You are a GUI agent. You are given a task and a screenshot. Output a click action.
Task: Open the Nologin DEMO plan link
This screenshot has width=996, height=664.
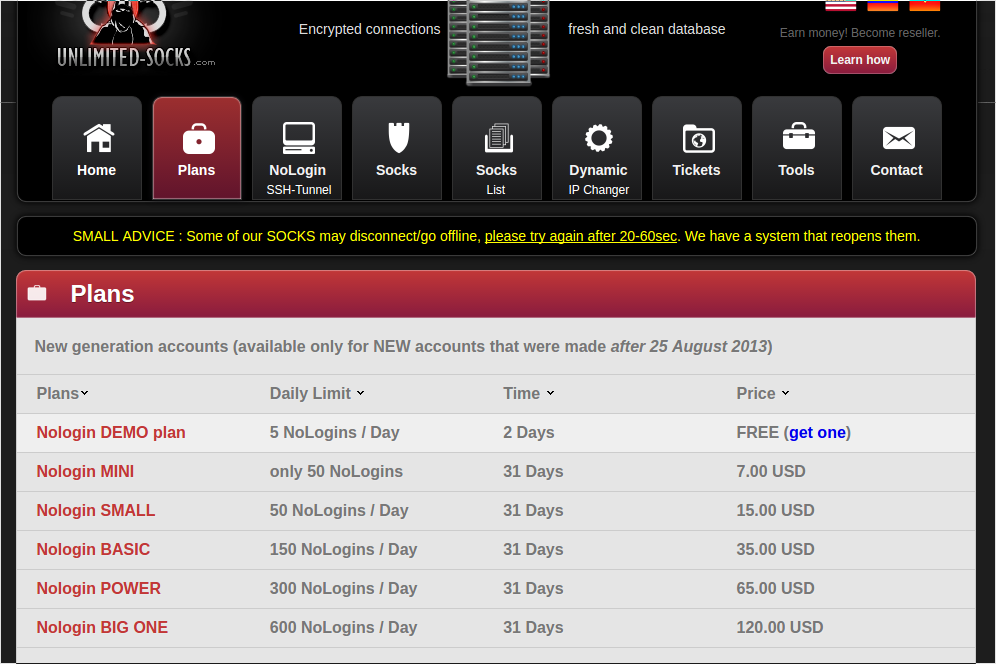(111, 433)
